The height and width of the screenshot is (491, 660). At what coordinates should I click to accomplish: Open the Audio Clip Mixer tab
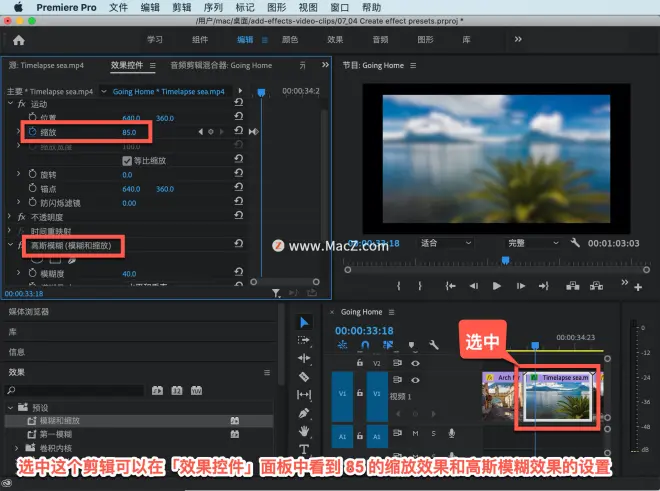click(221, 65)
